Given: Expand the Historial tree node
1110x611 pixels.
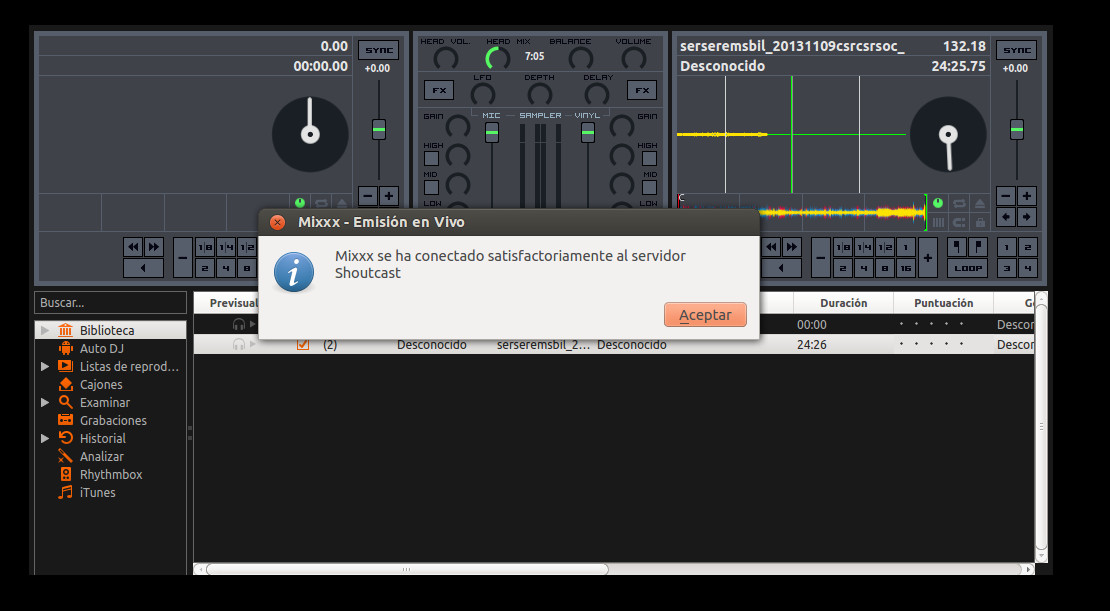Looking at the screenshot, I should click(x=45, y=438).
